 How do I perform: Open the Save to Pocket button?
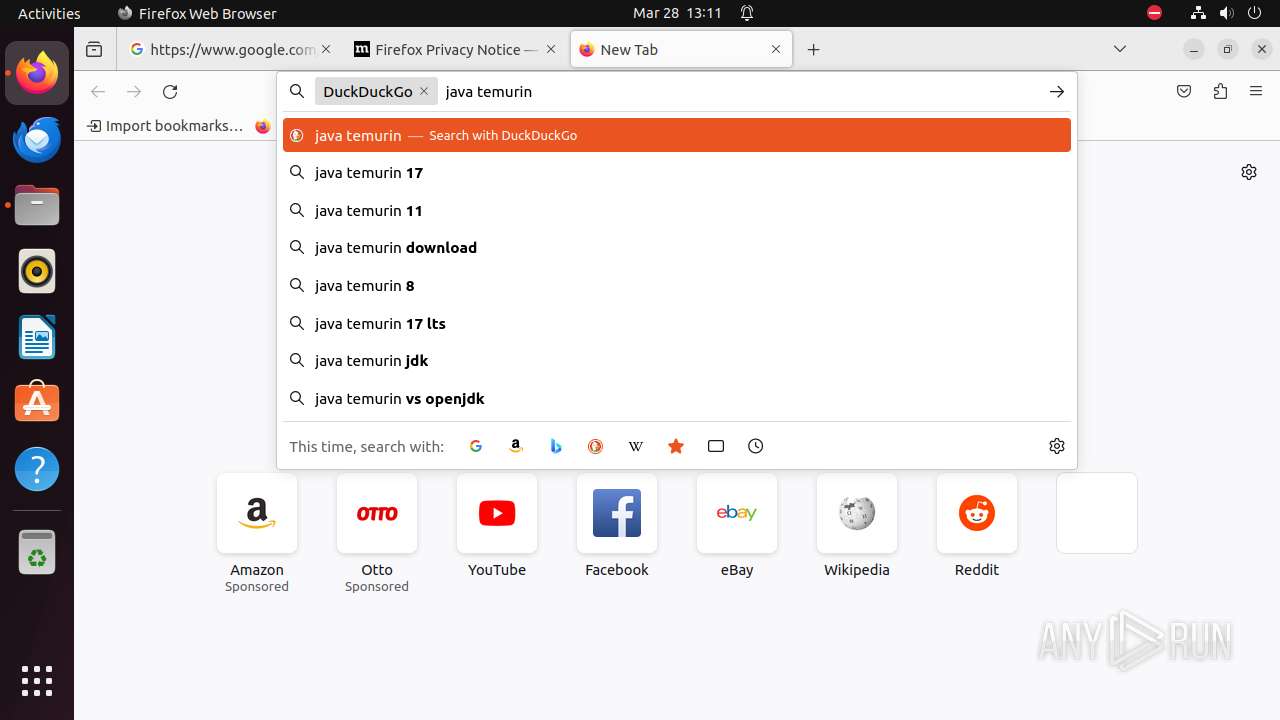(1184, 91)
